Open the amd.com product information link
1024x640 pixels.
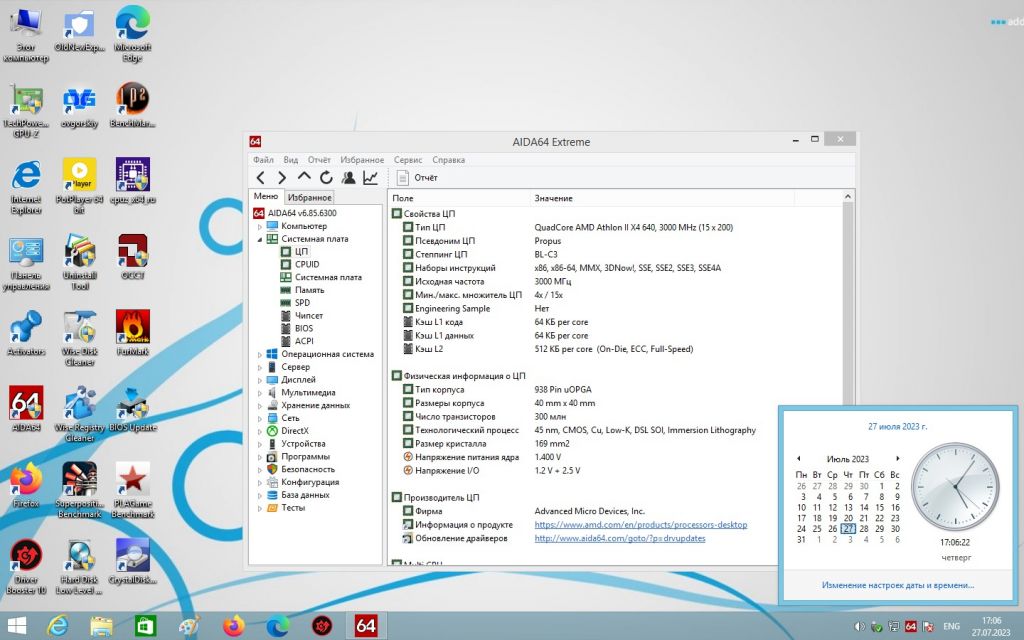click(641, 525)
